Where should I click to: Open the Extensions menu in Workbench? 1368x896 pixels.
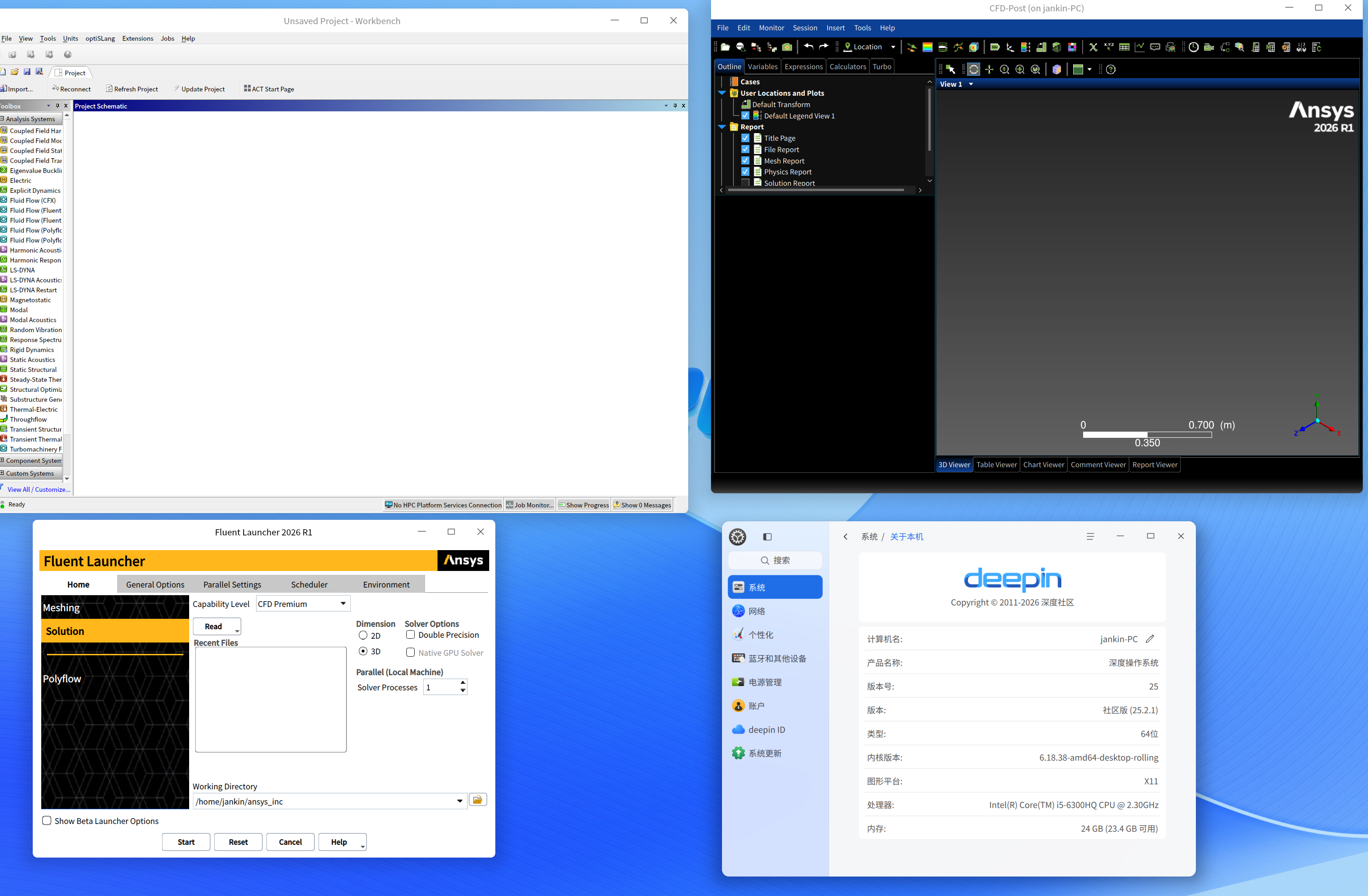coord(138,38)
